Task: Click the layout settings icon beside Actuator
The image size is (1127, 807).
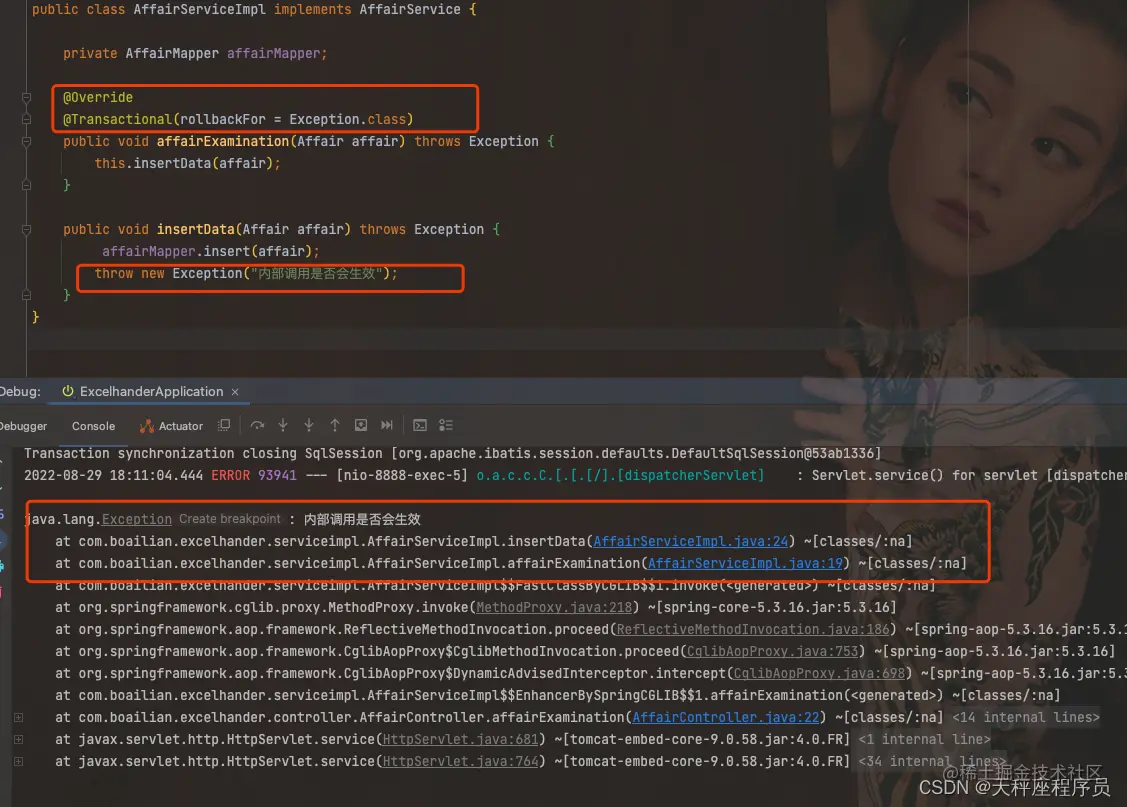Action: tap(224, 425)
